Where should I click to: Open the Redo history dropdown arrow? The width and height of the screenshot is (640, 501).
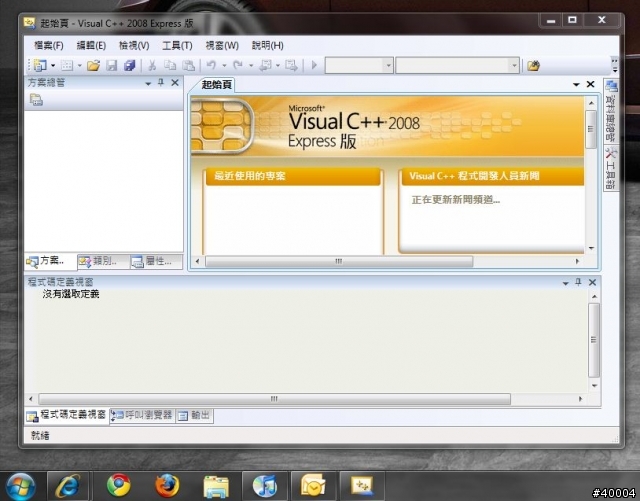point(251,65)
